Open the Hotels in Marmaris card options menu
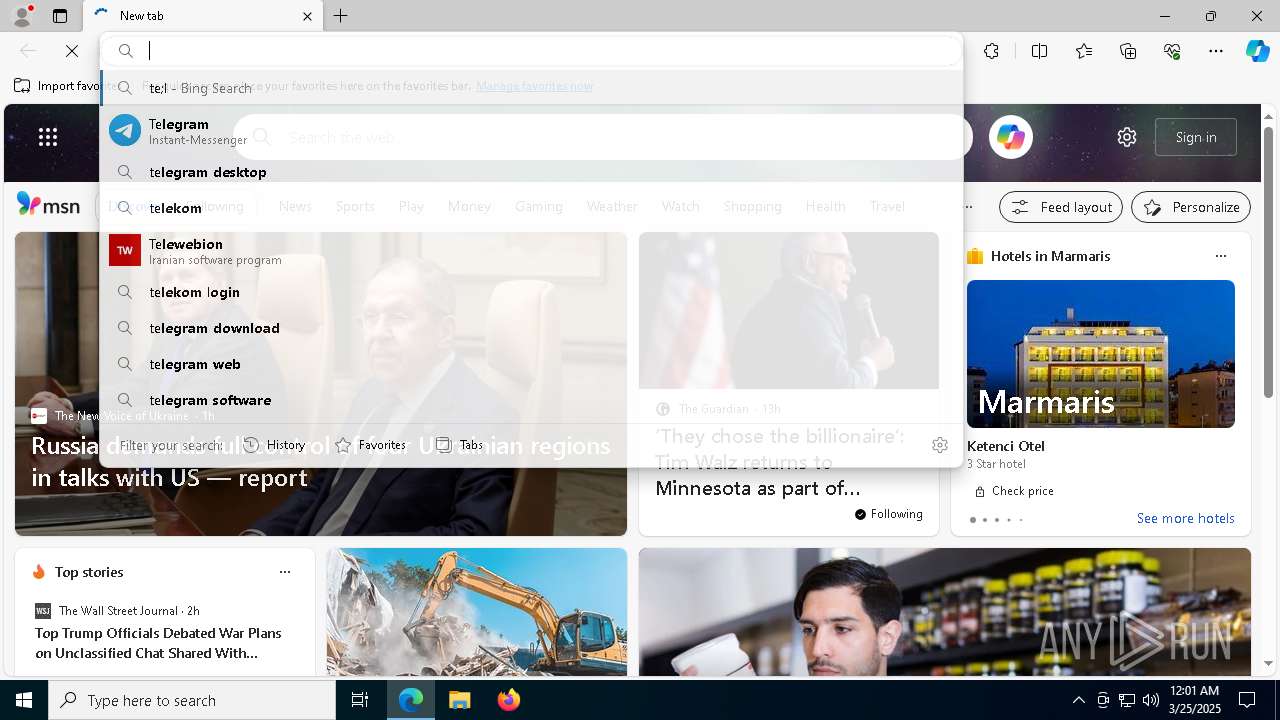1280x720 pixels. click(1221, 256)
